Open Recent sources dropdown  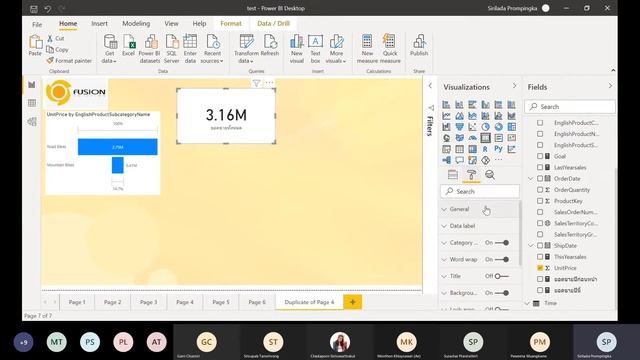212,49
